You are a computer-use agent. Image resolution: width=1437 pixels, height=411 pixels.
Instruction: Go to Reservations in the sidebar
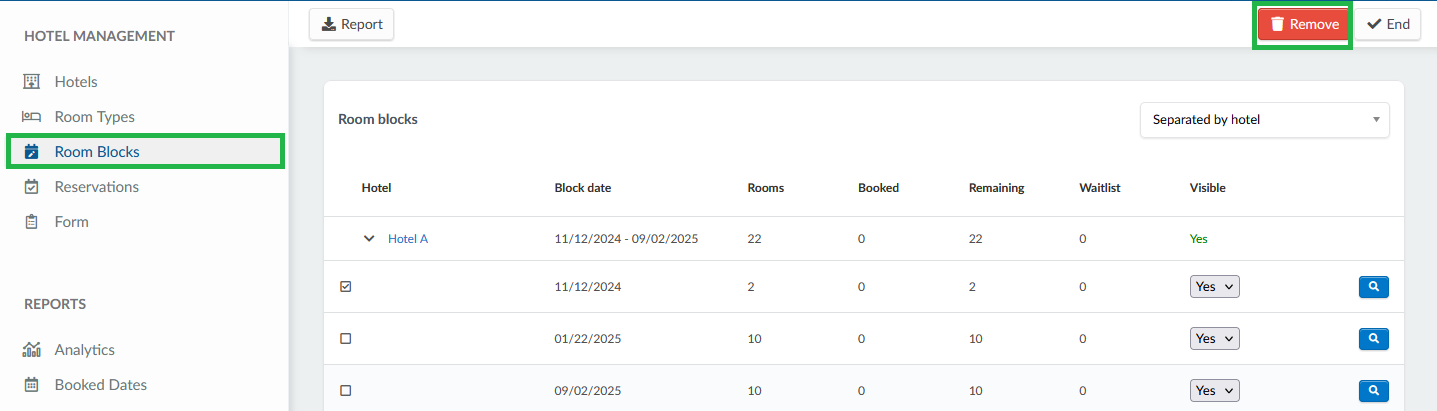coord(96,187)
